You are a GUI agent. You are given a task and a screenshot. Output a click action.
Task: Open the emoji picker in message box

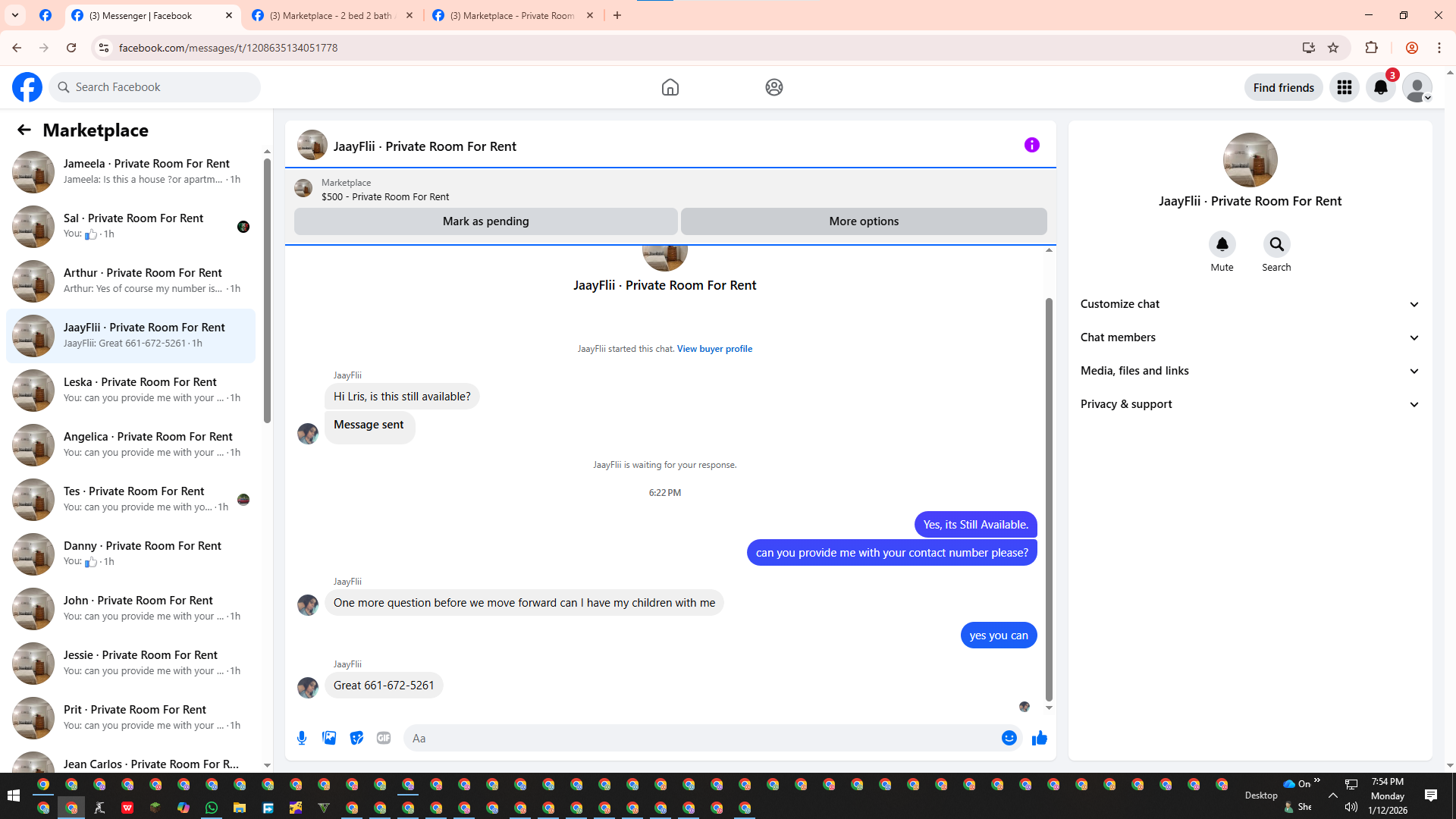coord(1009,738)
